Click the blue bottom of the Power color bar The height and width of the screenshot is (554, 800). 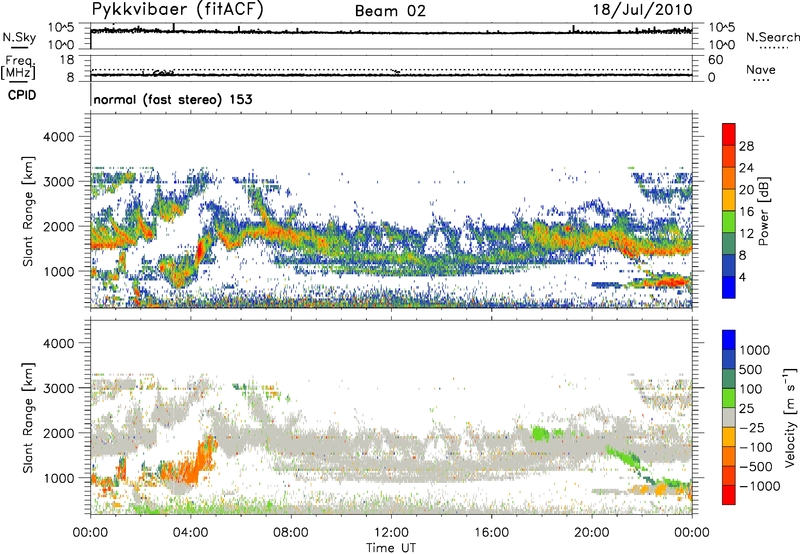click(729, 287)
